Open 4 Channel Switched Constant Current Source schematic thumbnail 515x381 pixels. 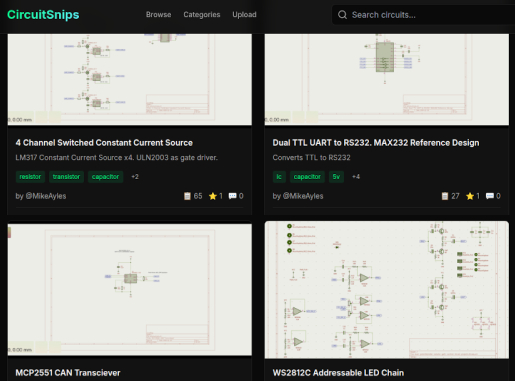[x=130, y=79]
